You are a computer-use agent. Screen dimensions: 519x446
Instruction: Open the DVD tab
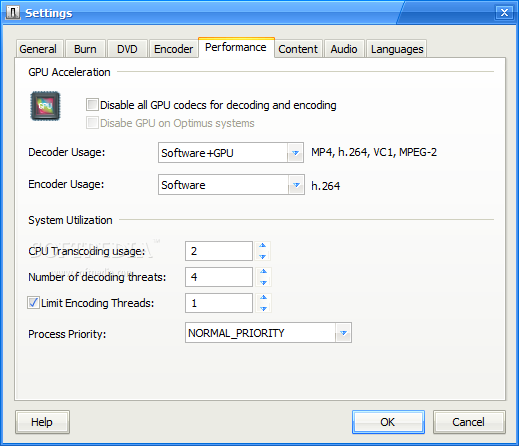[127, 49]
